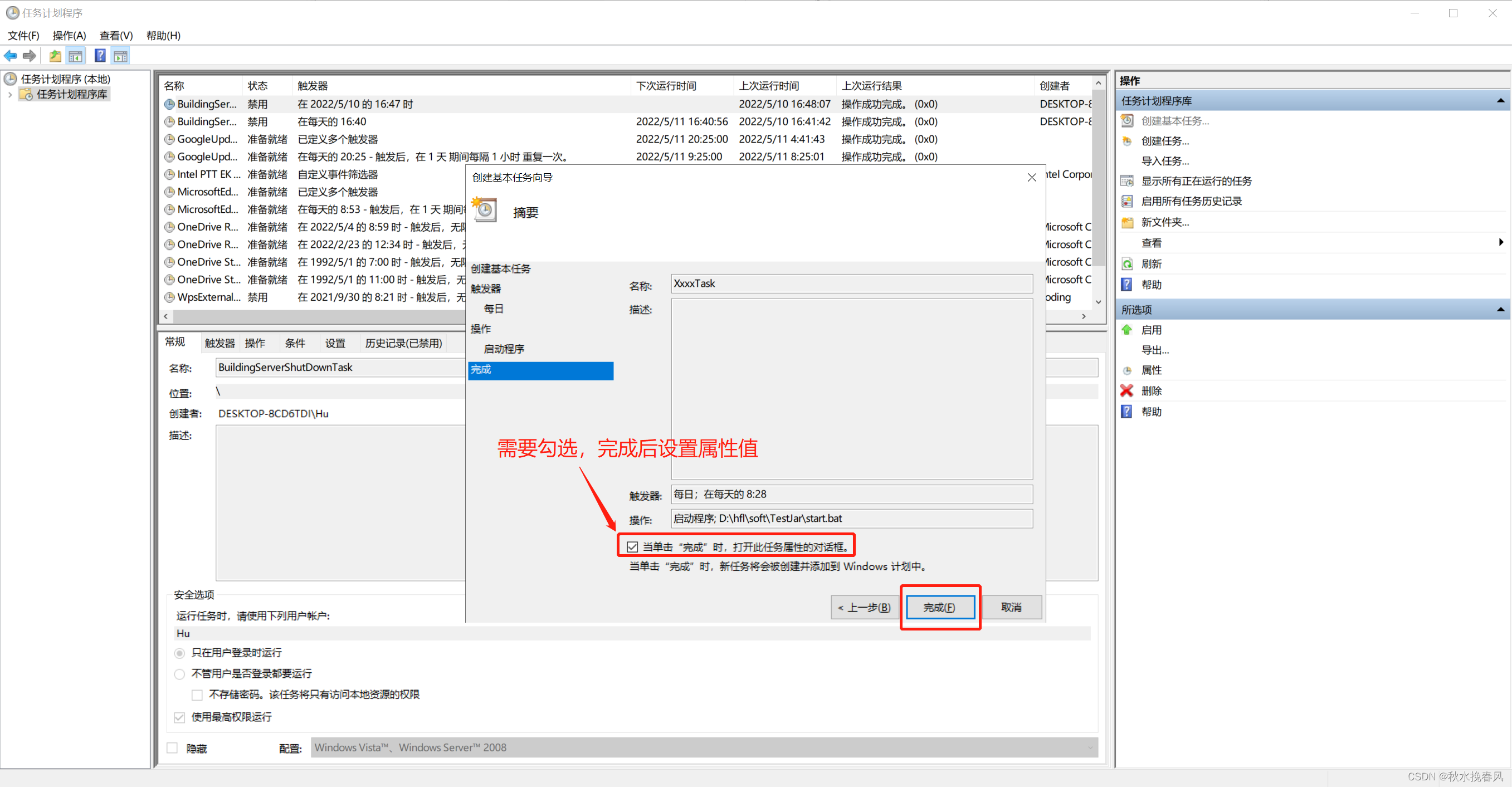Select the 启动程序 step in wizard sidebar
1512x787 pixels.
[x=504, y=349]
